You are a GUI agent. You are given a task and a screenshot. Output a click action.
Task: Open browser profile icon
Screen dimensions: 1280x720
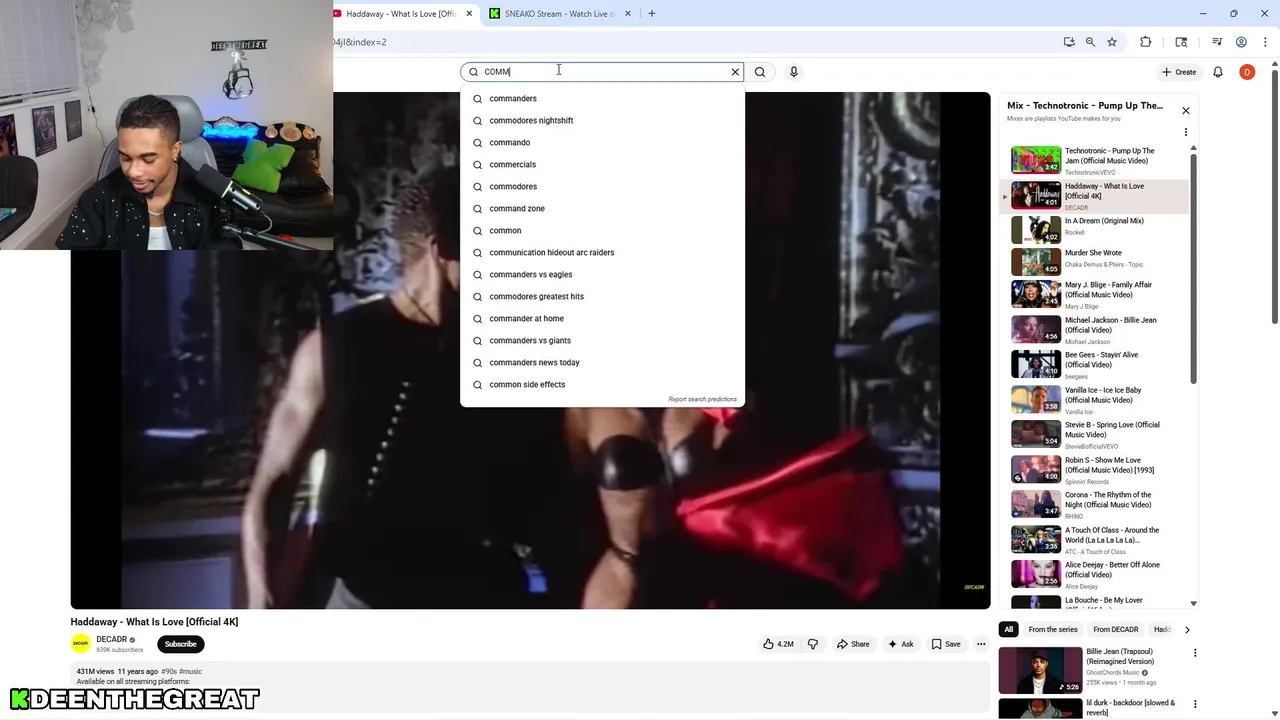1241,42
